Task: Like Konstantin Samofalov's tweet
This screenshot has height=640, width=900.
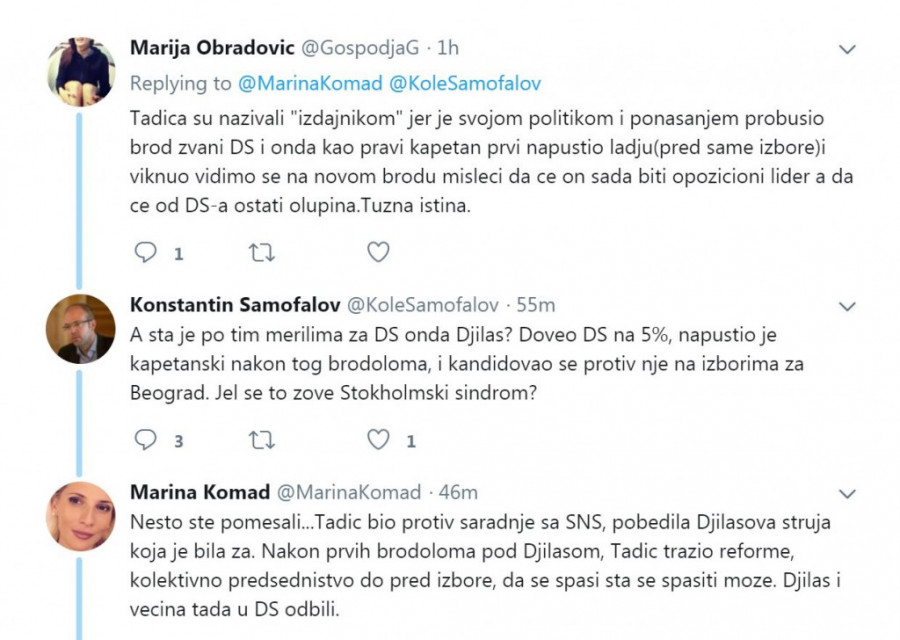Action: click(x=377, y=439)
